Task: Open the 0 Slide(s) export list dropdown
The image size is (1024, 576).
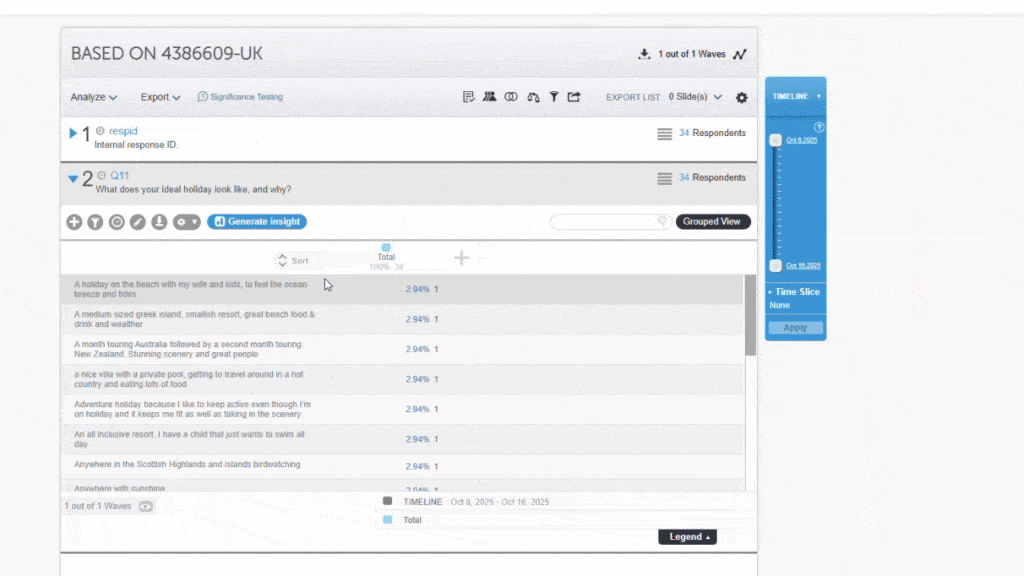Action: pos(694,97)
